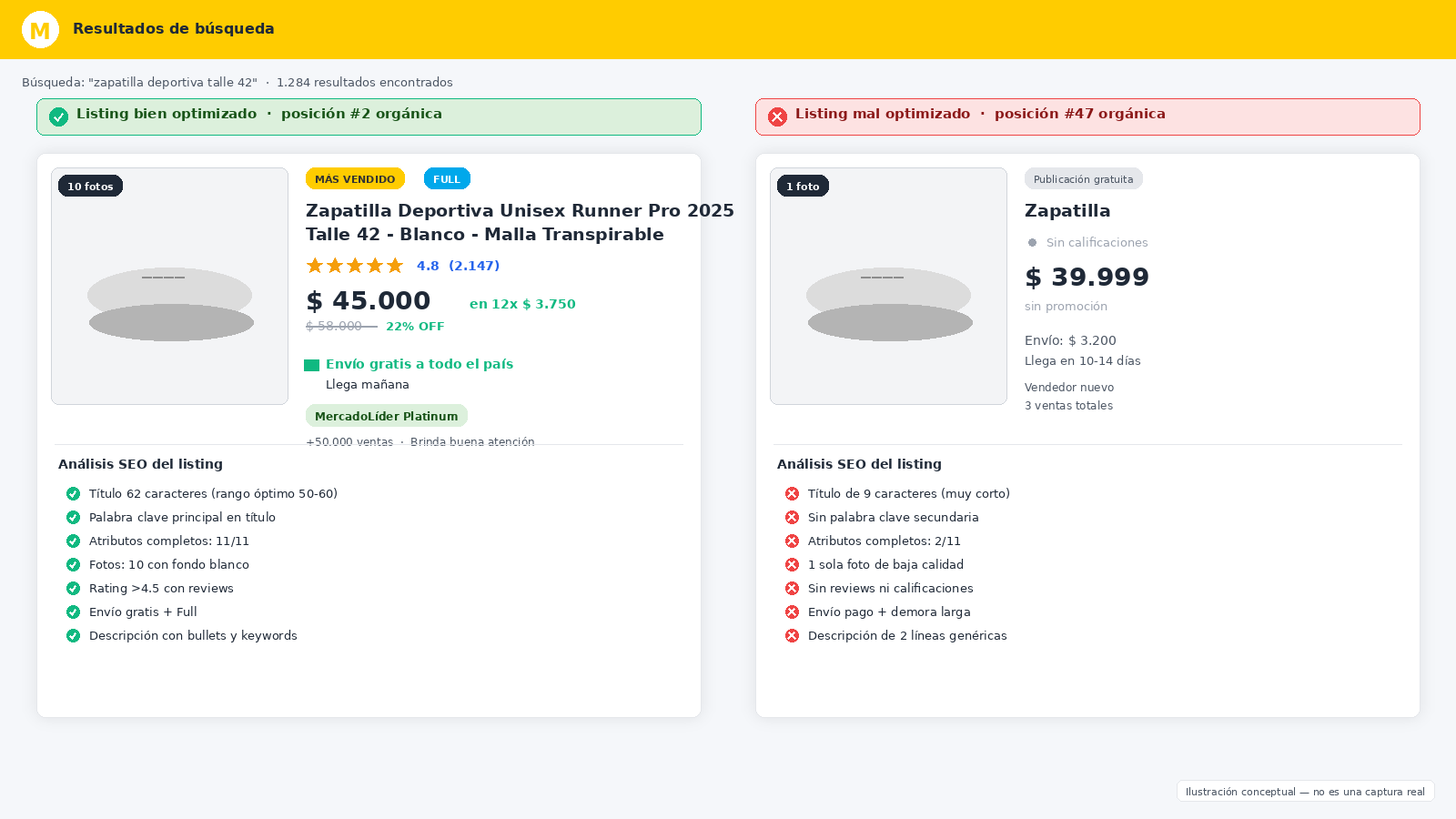
Task: Click 'Vendedor nuevo' seller label
Action: 1069,387
